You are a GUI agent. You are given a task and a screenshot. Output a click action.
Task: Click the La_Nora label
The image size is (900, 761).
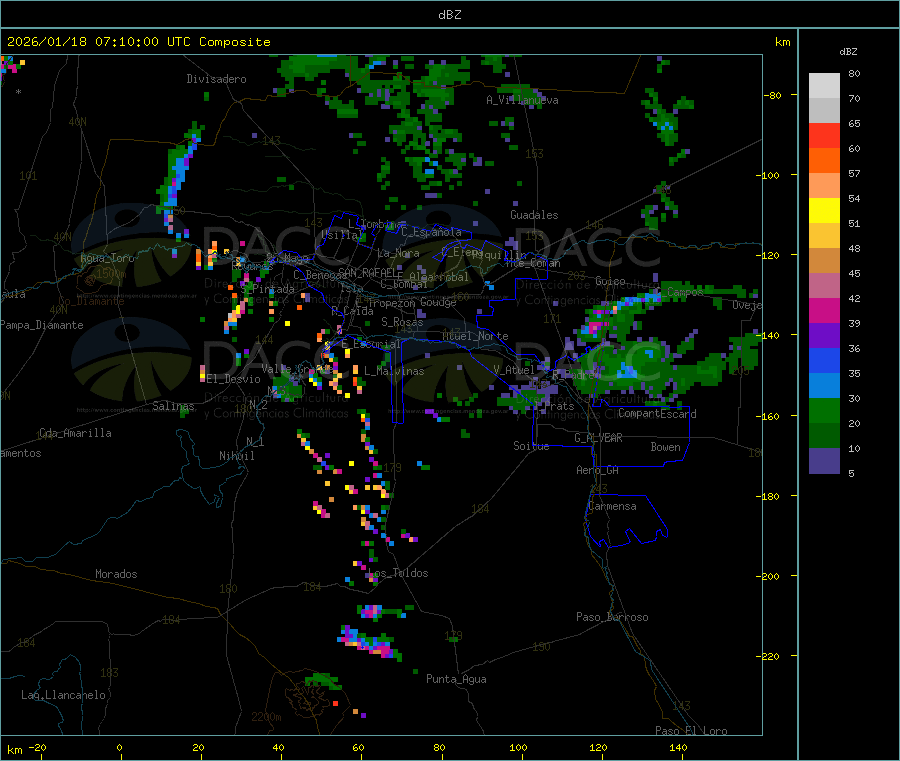click(x=398, y=253)
